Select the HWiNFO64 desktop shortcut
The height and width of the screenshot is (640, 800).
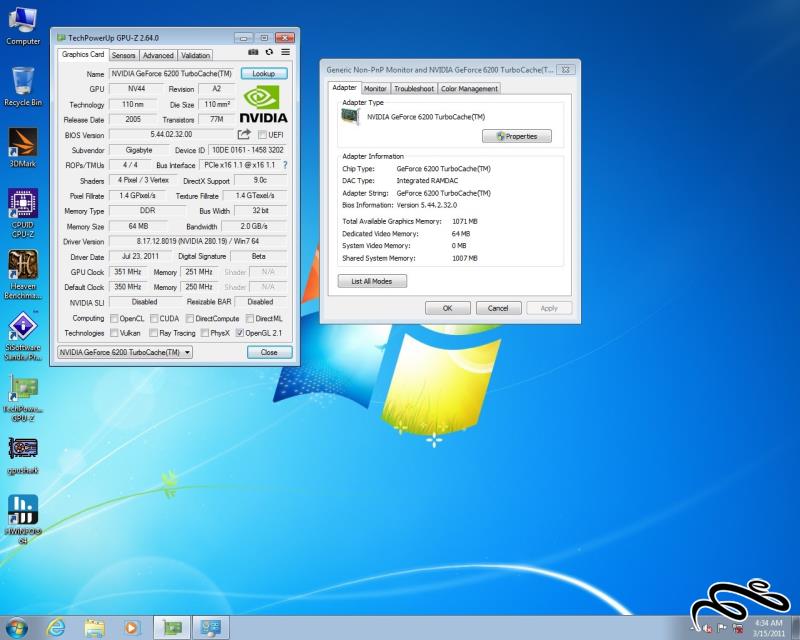(23, 520)
